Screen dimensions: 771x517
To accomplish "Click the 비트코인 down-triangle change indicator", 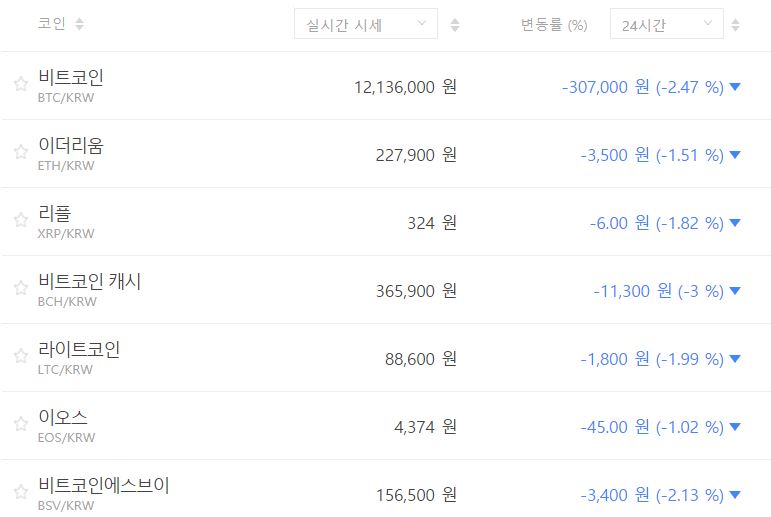I will 735,87.
